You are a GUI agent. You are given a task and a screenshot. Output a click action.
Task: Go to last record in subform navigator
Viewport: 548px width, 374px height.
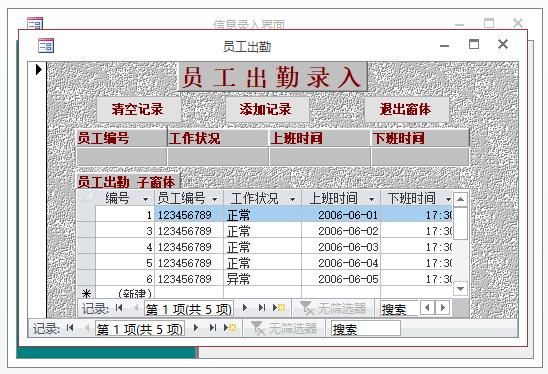click(x=261, y=308)
